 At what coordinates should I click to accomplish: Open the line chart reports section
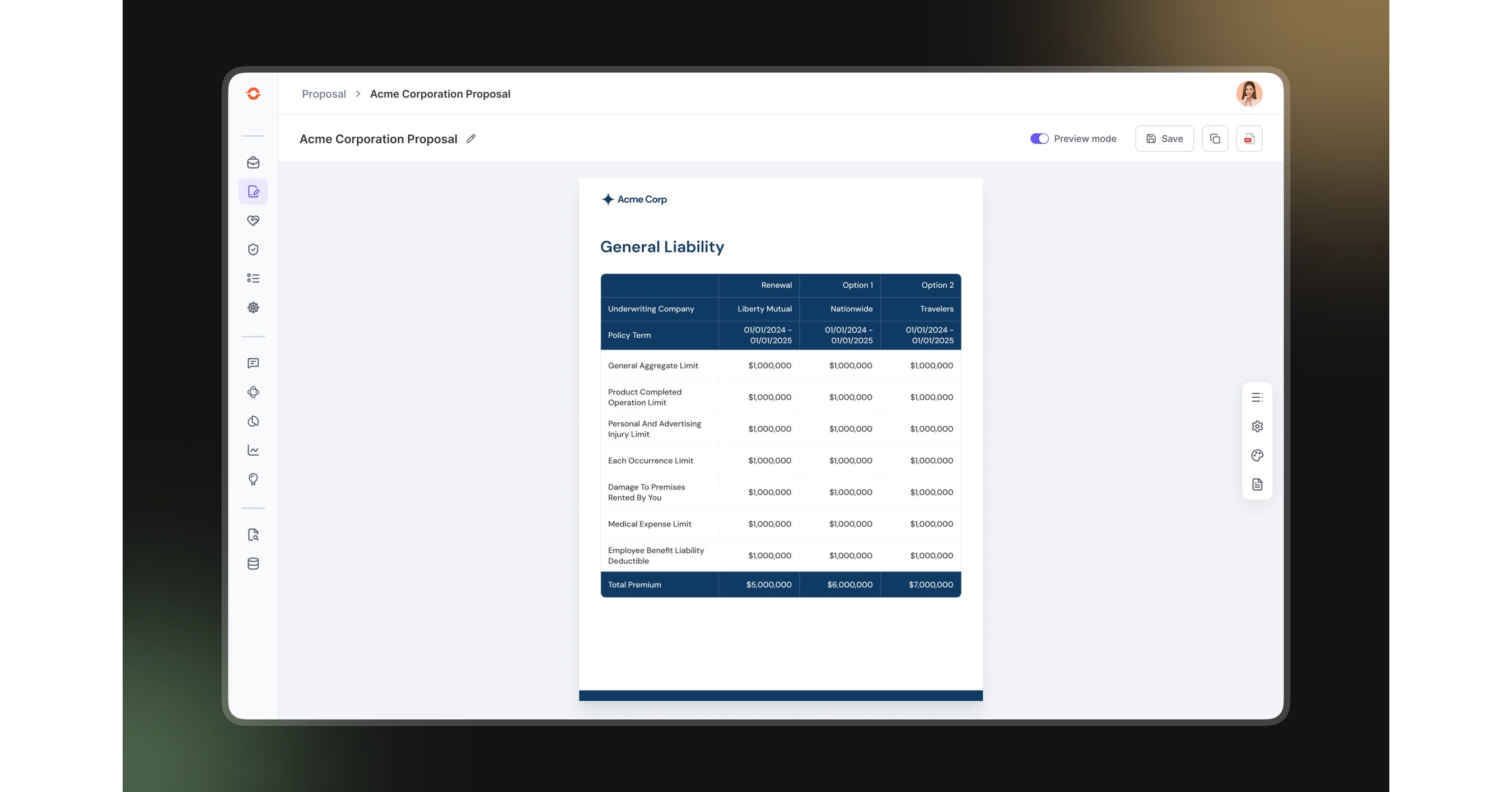pyautogui.click(x=253, y=449)
